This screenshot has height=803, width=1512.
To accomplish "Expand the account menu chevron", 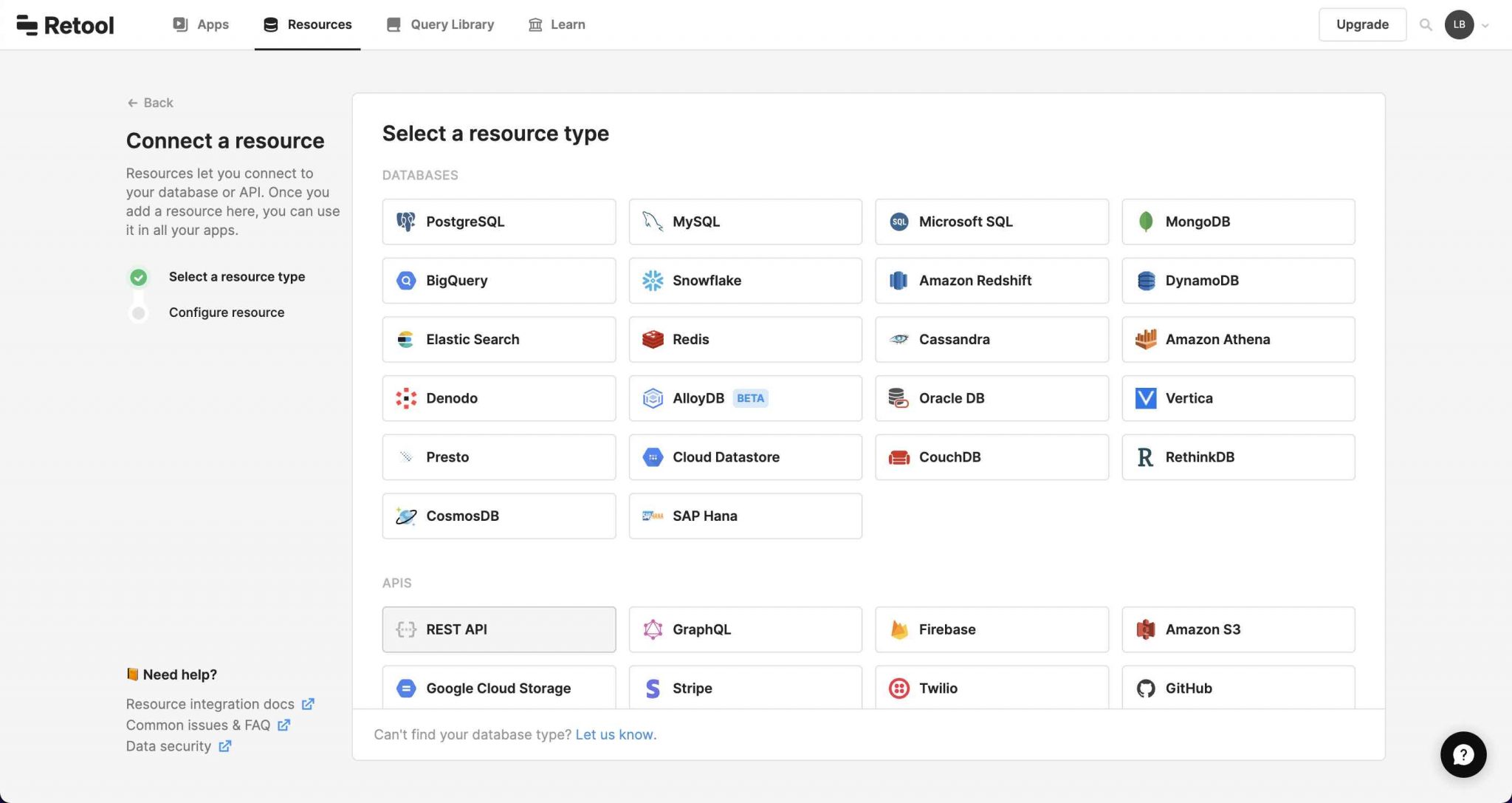I will (x=1486, y=24).
